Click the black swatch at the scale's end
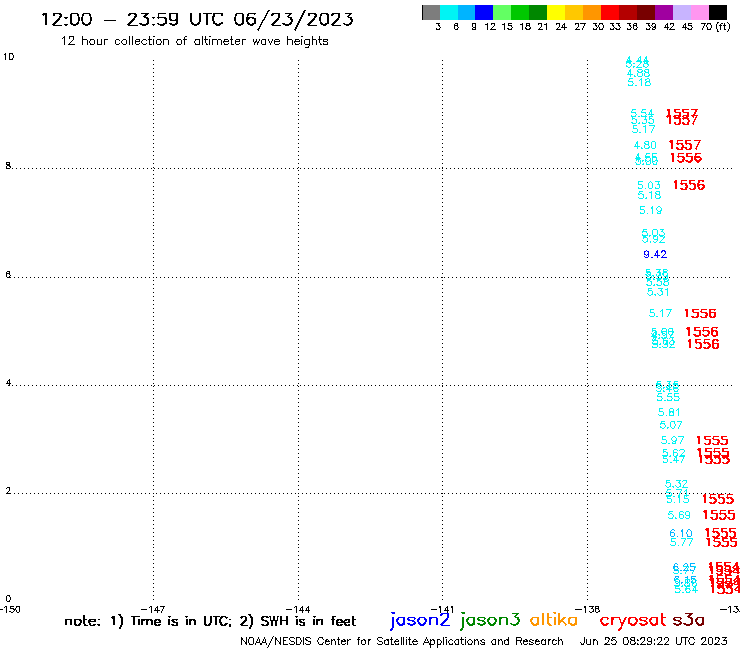 click(x=717, y=12)
